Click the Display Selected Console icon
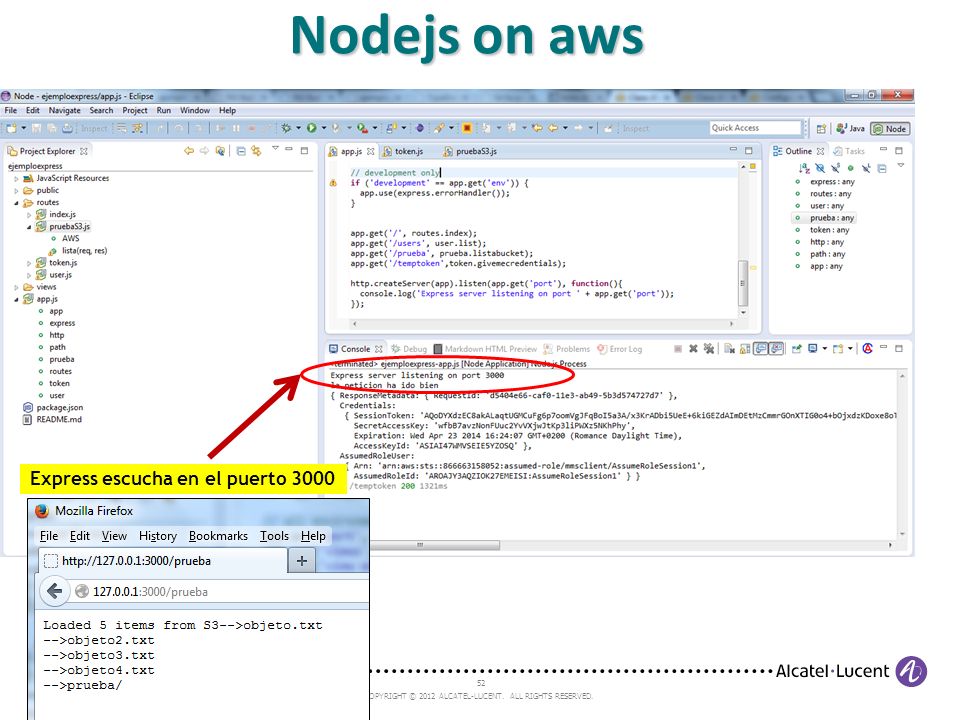This screenshot has width=960, height=720. (812, 348)
